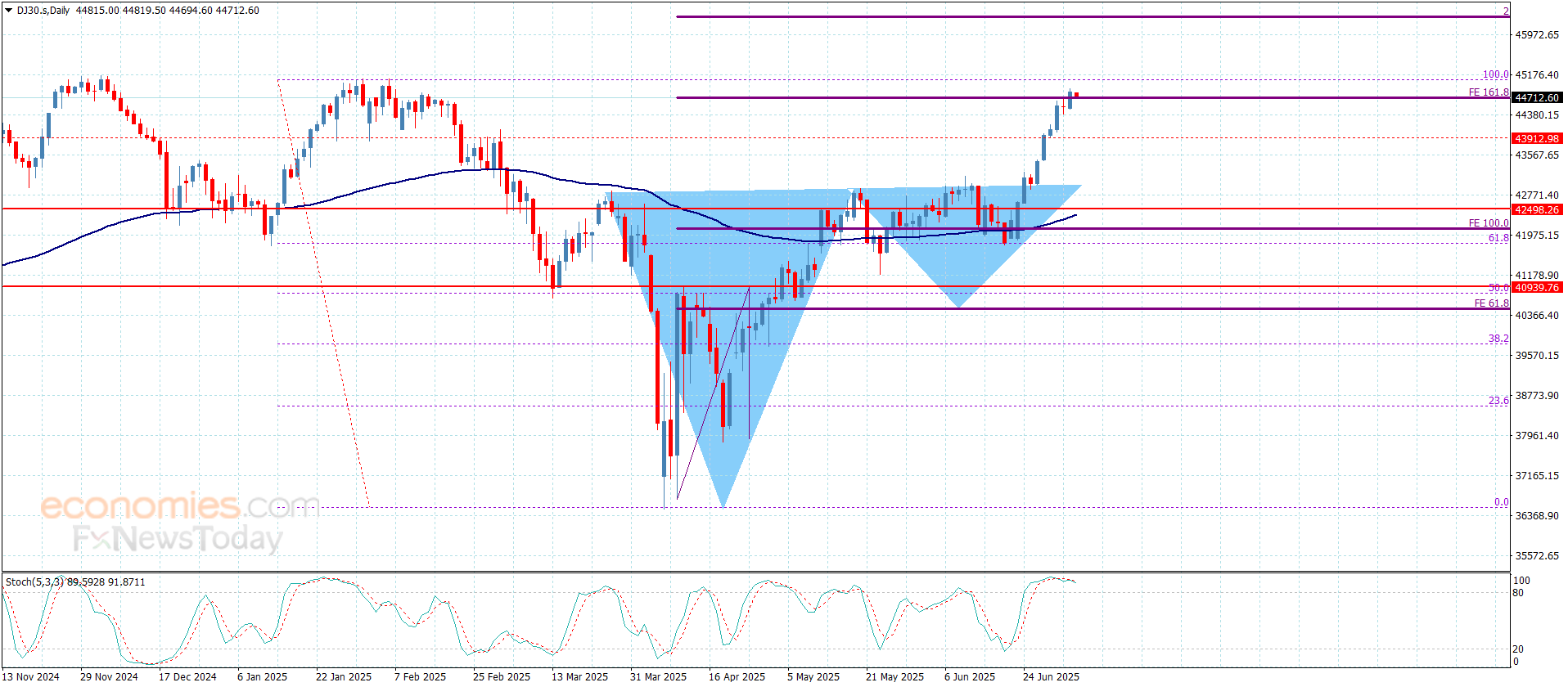The image size is (1568, 687).
Task: Click the Fibonacci 0.0 level label
Action: (1502, 502)
